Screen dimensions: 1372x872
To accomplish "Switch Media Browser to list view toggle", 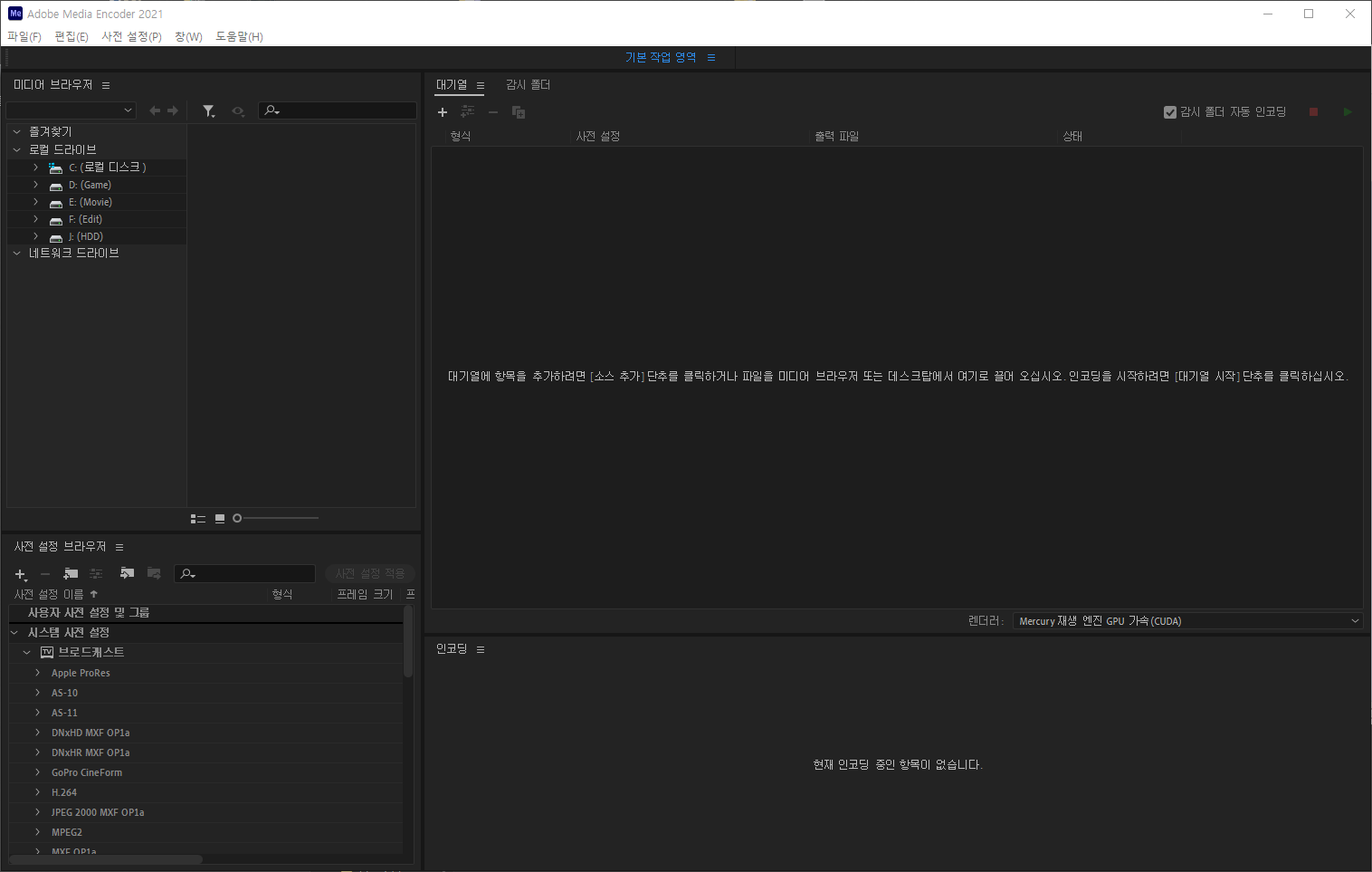I will pos(198,518).
